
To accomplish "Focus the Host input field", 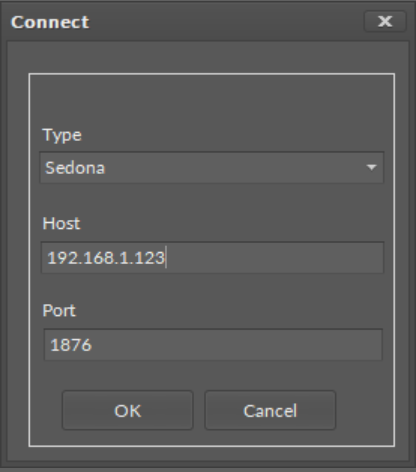I will (213, 258).
